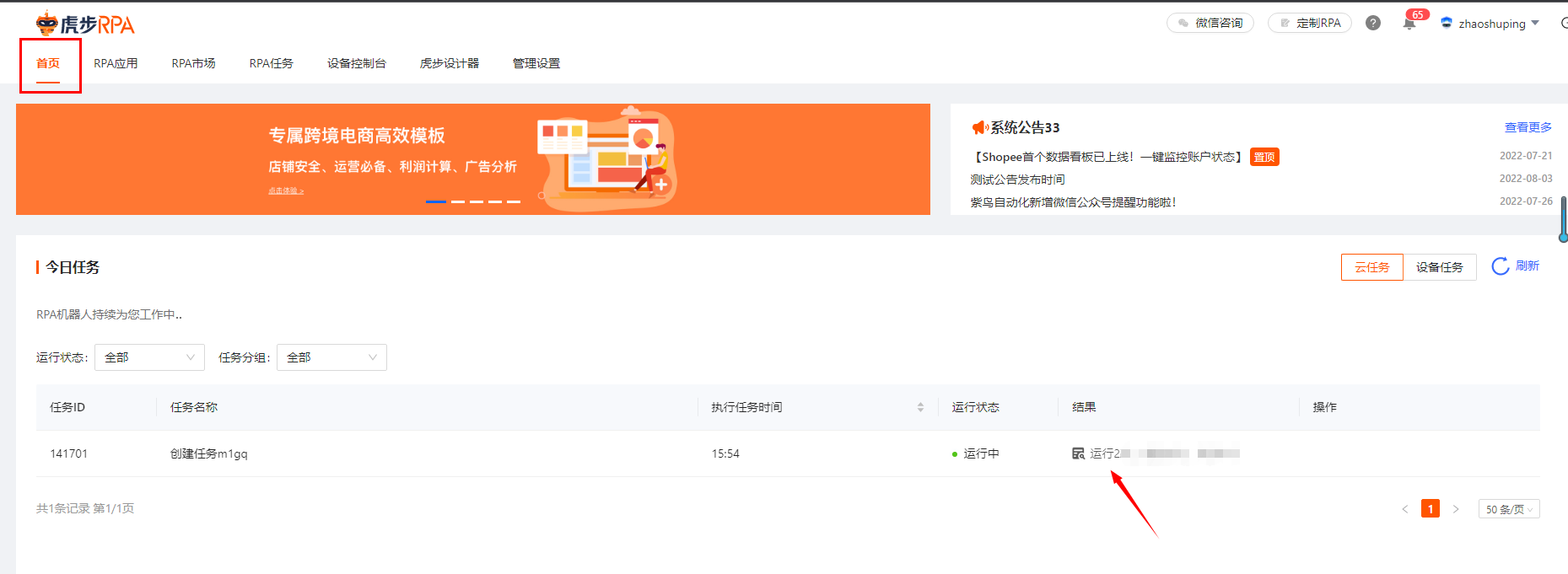The width and height of the screenshot is (1568, 574).
Task: Click the 定制RPA button
Action: 1310,23
